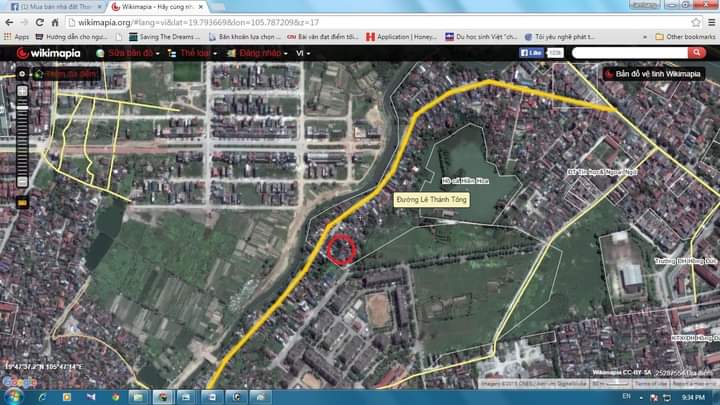Open the Application | Honey bookmark
This screenshot has width=720, height=405.
tap(401, 37)
